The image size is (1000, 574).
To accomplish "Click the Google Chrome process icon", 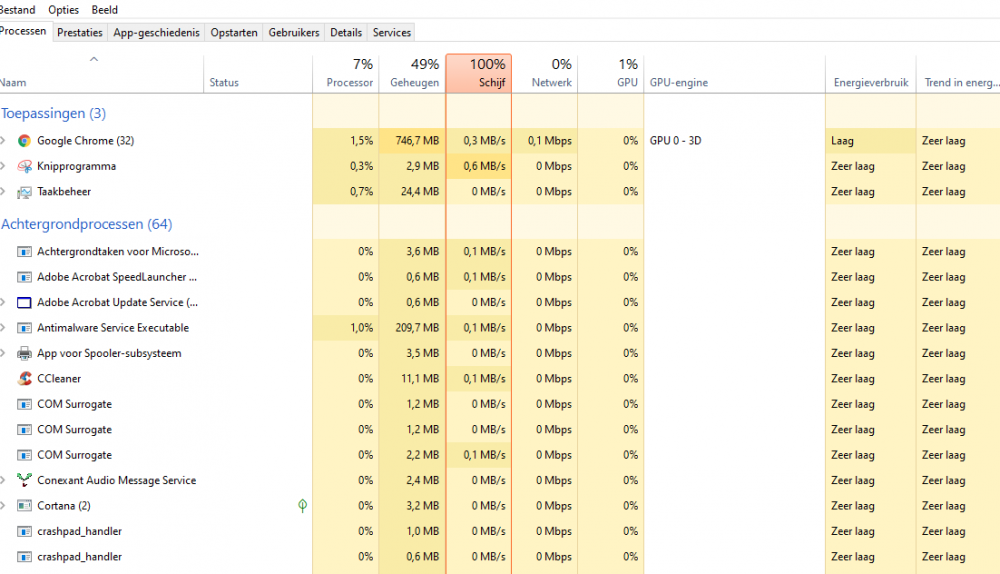I will (x=25, y=141).
